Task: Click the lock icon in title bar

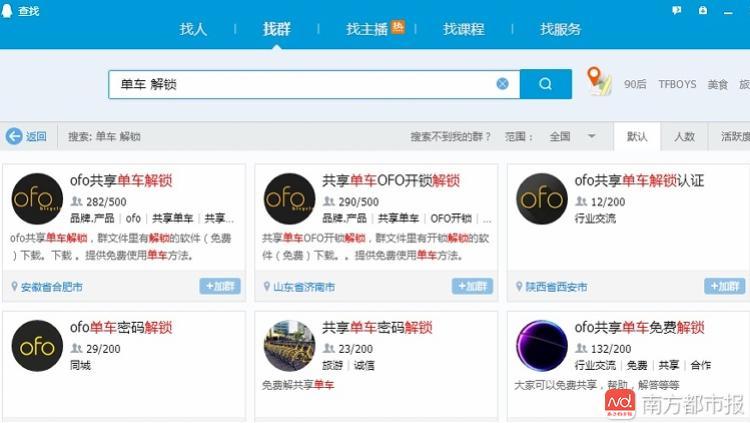Action: click(x=703, y=10)
